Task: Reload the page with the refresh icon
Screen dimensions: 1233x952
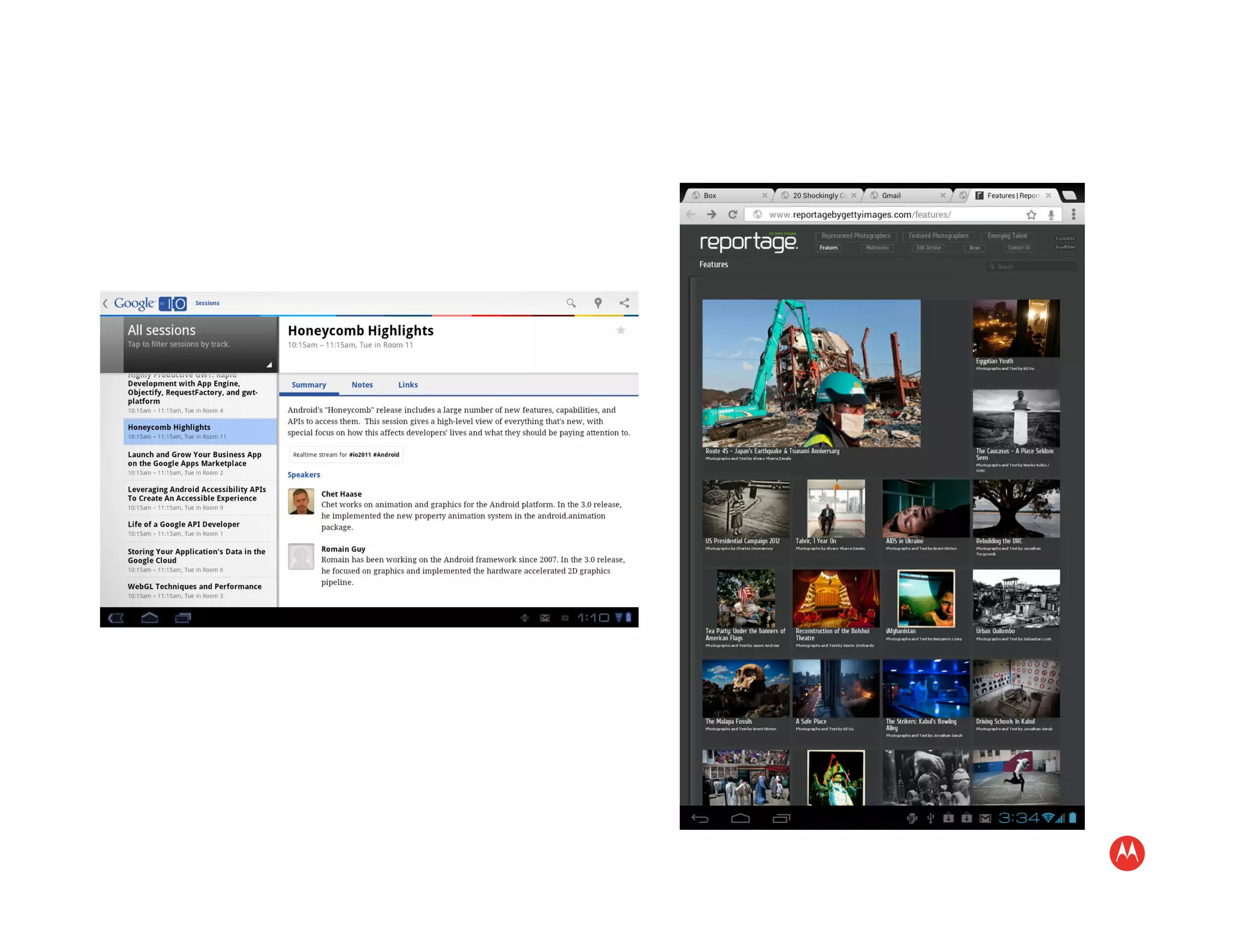Action: (x=733, y=215)
